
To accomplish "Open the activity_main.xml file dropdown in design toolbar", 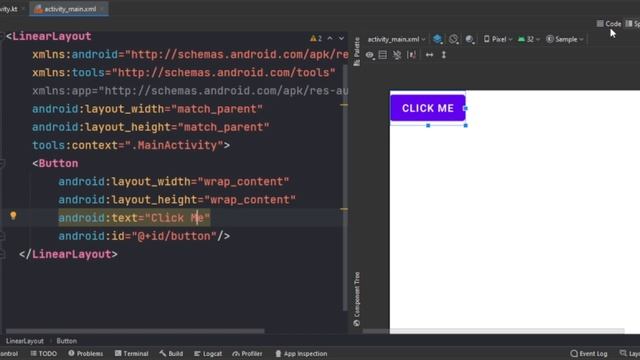I will click(x=396, y=39).
